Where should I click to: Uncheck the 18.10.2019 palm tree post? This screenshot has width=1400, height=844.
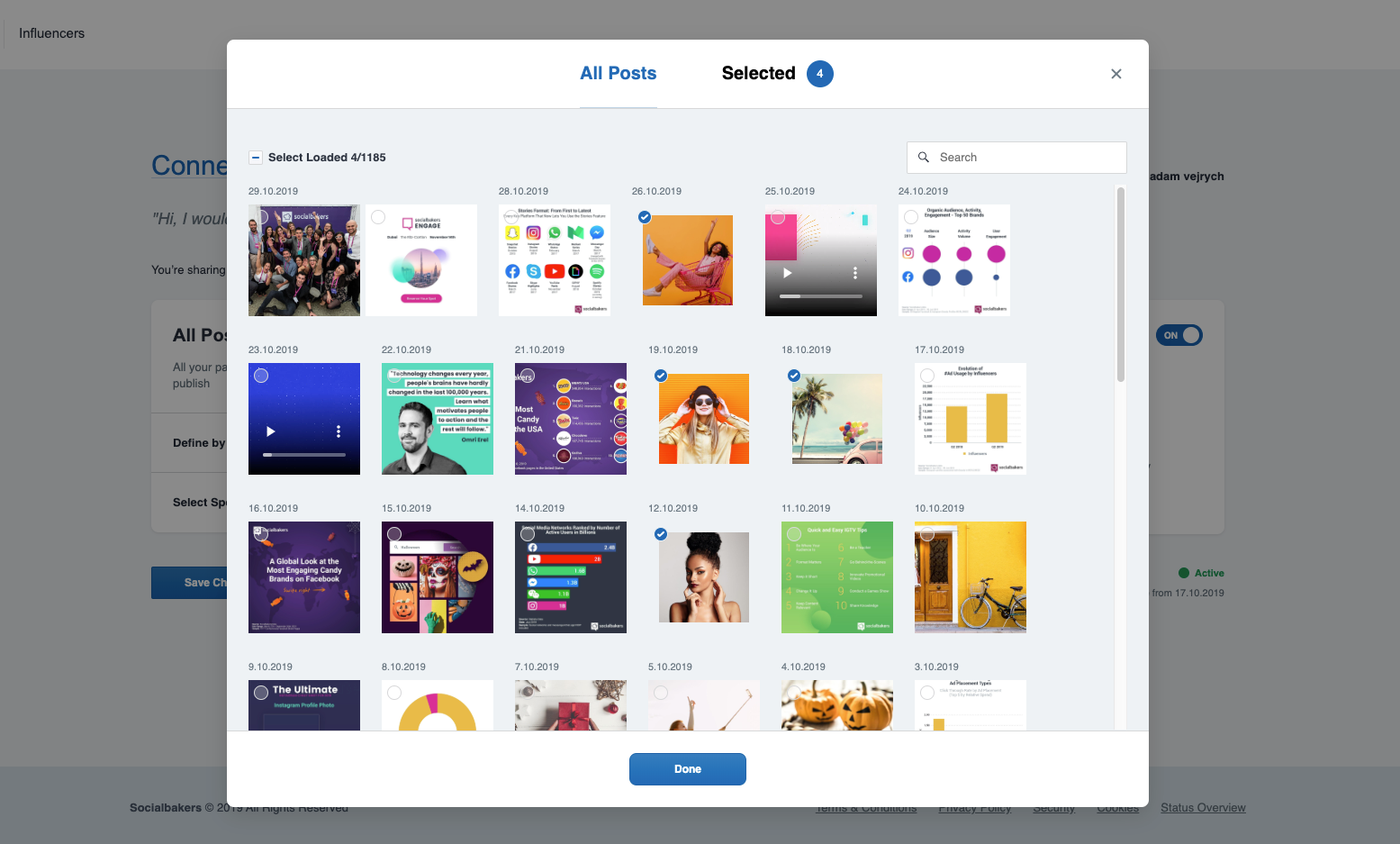794,376
